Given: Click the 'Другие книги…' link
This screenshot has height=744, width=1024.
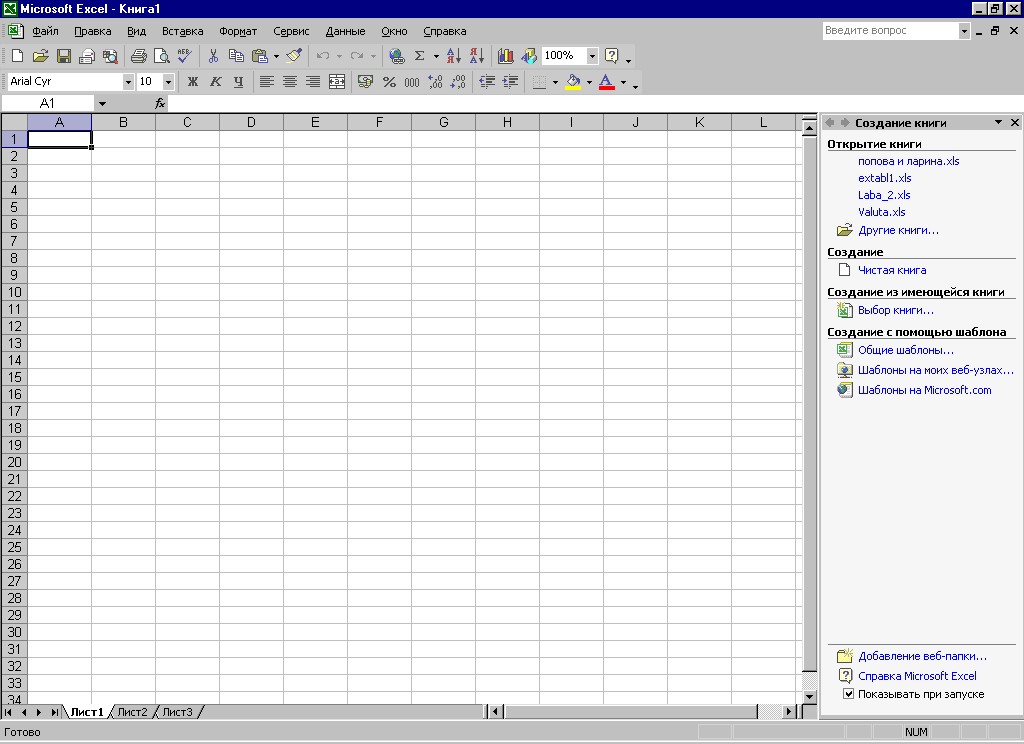Looking at the screenshot, I should [x=898, y=231].
